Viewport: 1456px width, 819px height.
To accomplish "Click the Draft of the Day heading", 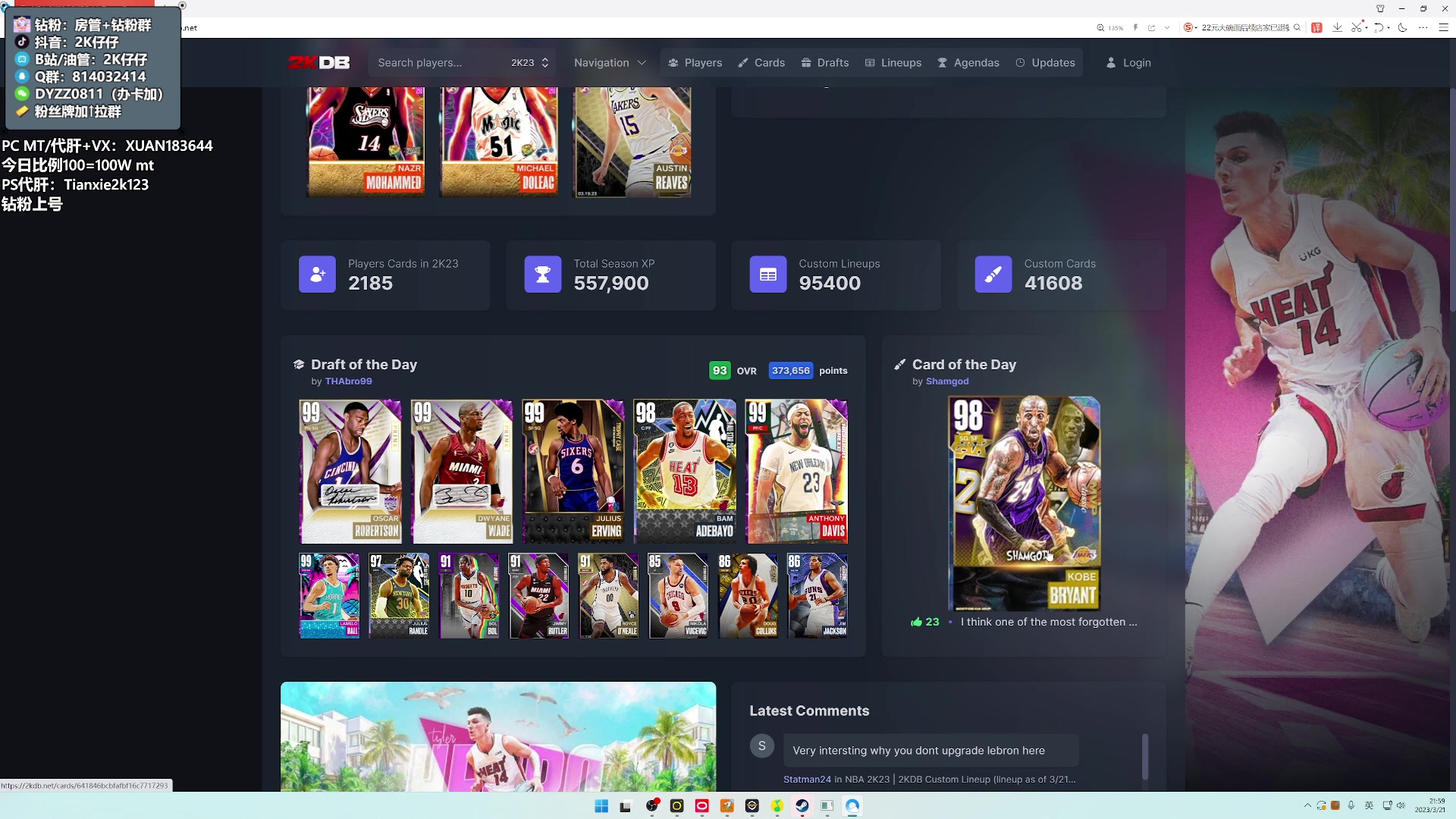I will [x=363, y=365].
